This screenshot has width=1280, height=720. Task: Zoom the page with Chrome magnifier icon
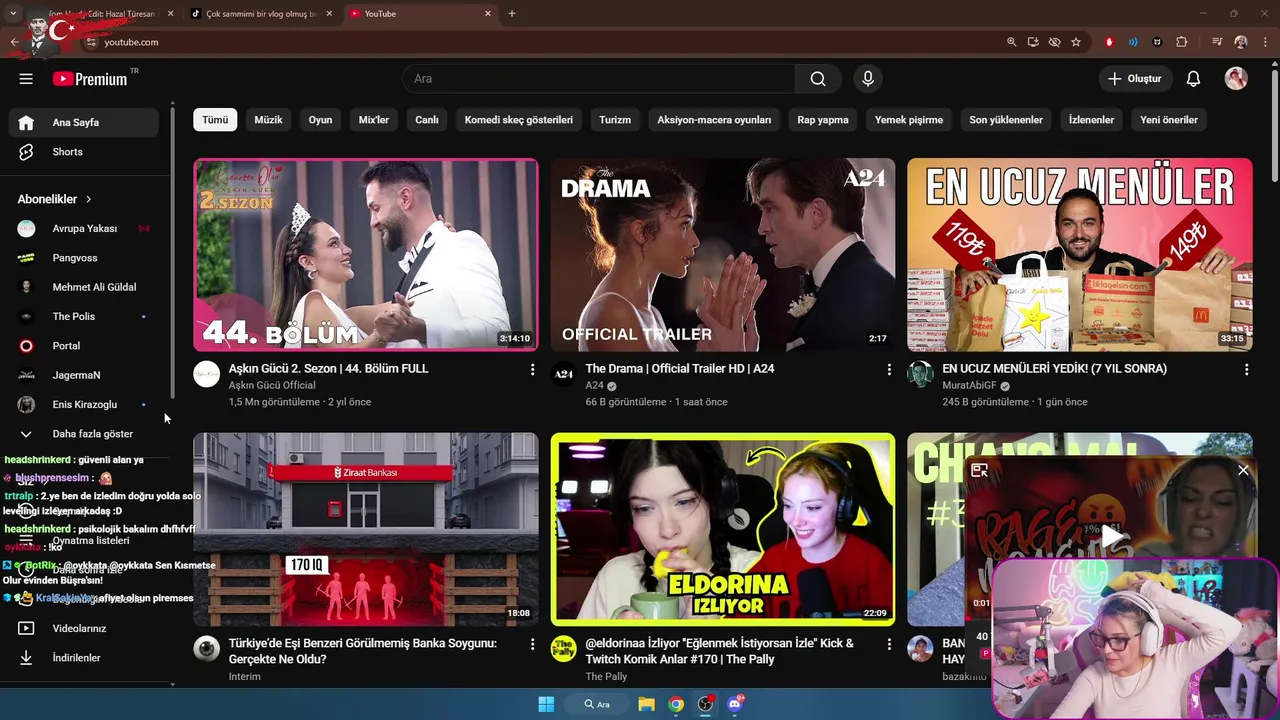coord(1011,42)
